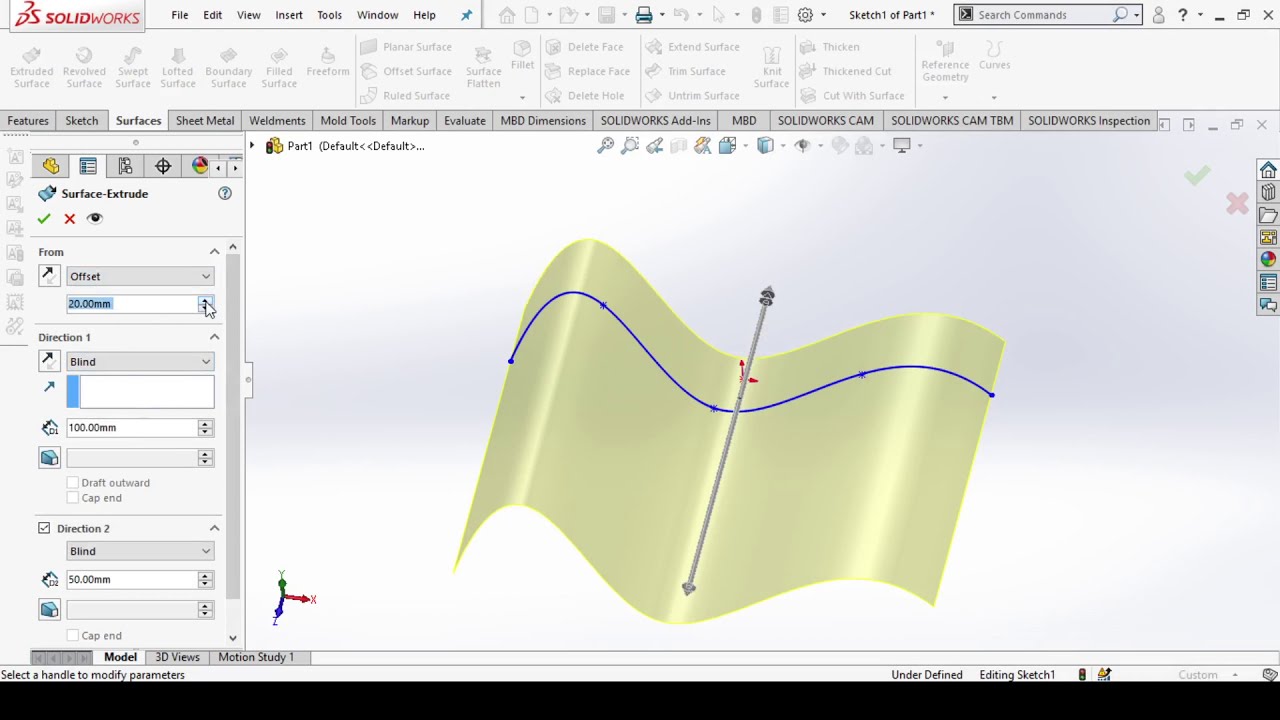Image resolution: width=1280 pixels, height=720 pixels.
Task: Open File Explorer folder icon in task pane
Action: pyautogui.click(x=1268, y=215)
